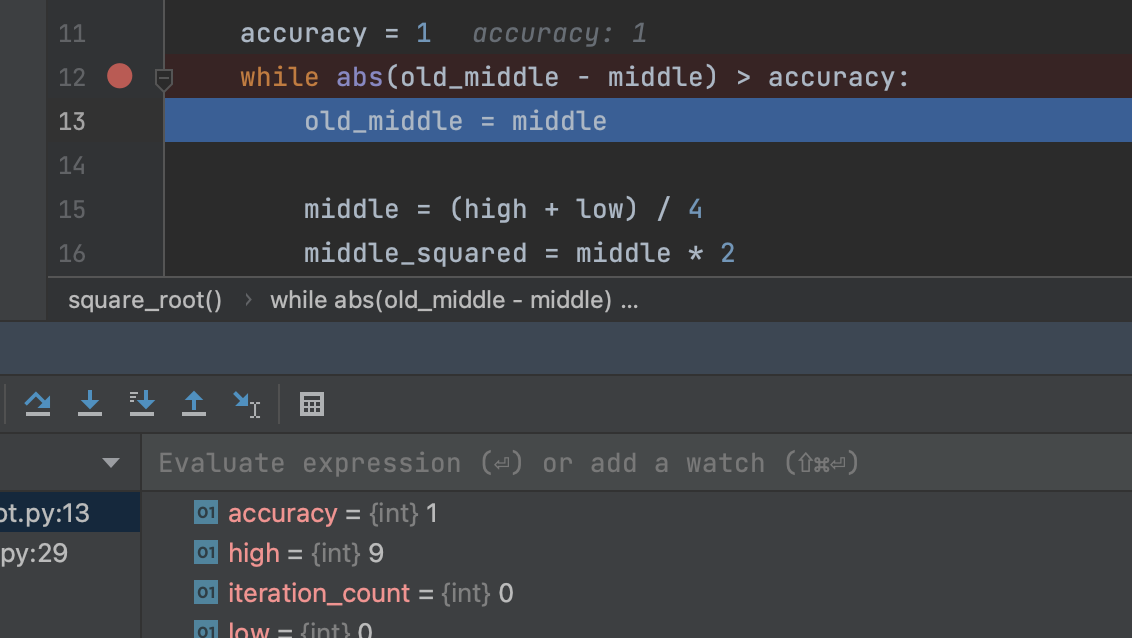The image size is (1132, 638).
Task: Click the high variable name
Action: point(253,552)
